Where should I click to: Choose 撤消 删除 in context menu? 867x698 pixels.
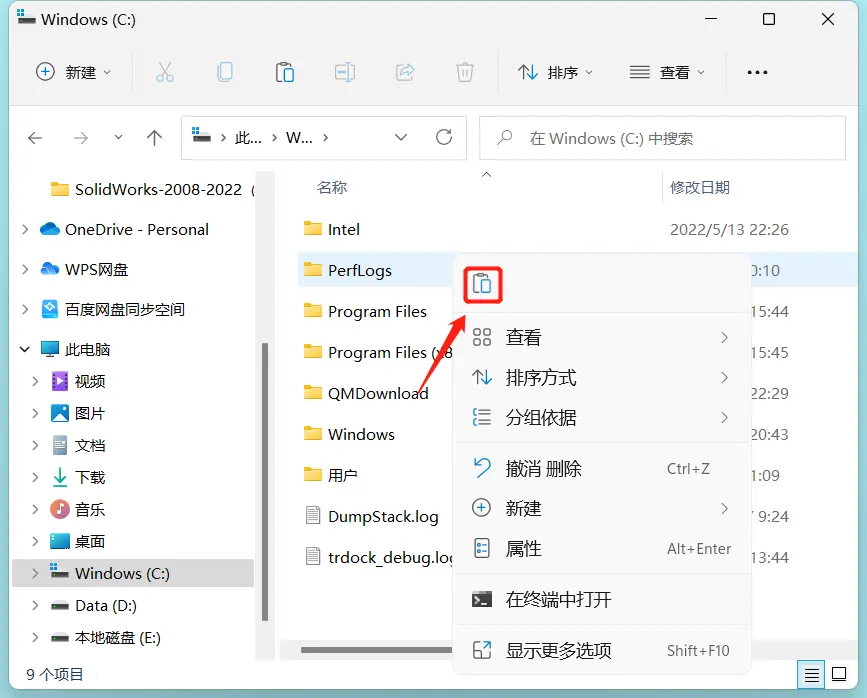601,468
